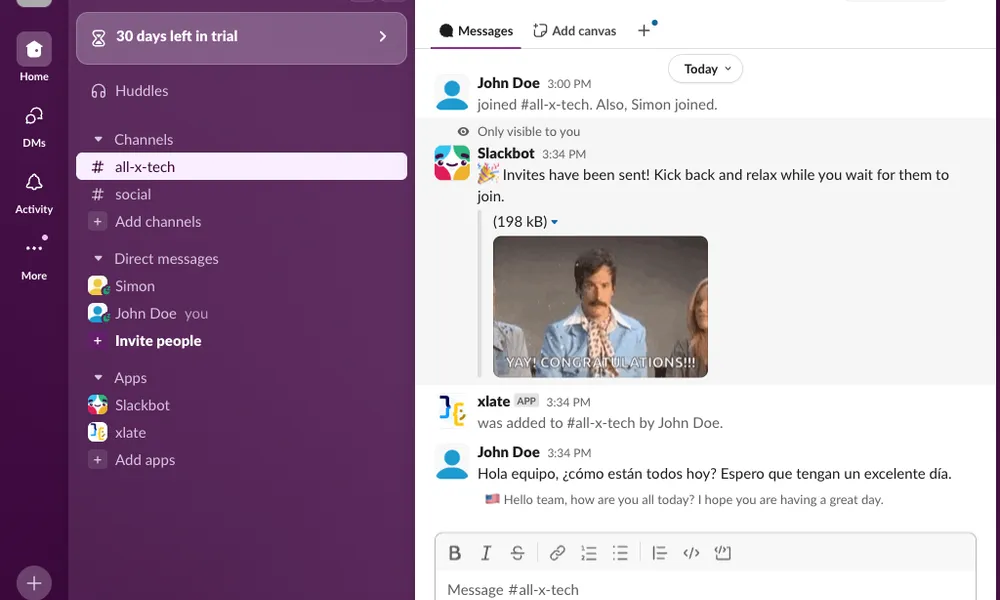Open the More options icon

coord(34,248)
